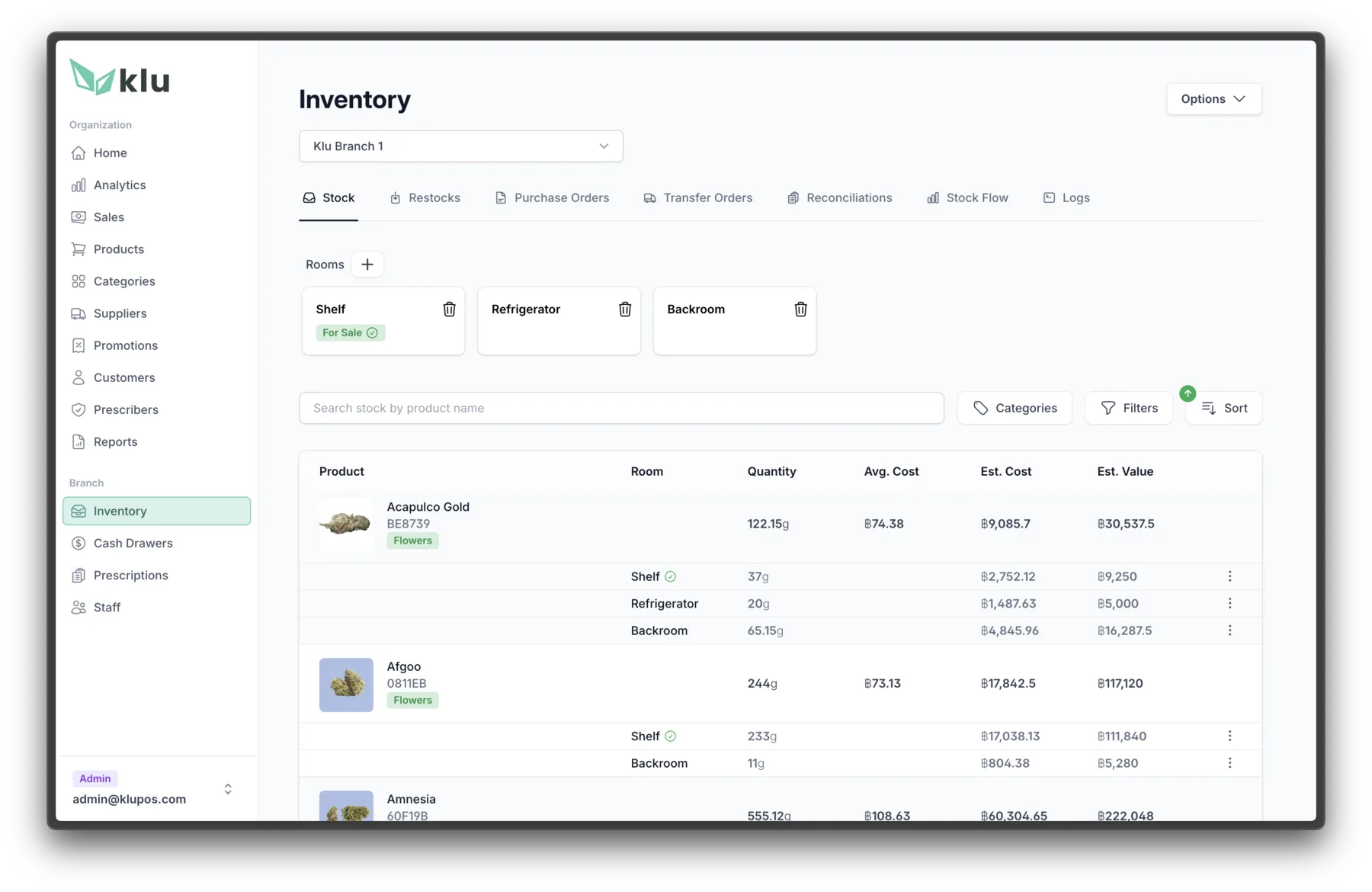Switch to the Reconciliations tab
The height and width of the screenshot is (892, 1372).
[x=839, y=198]
